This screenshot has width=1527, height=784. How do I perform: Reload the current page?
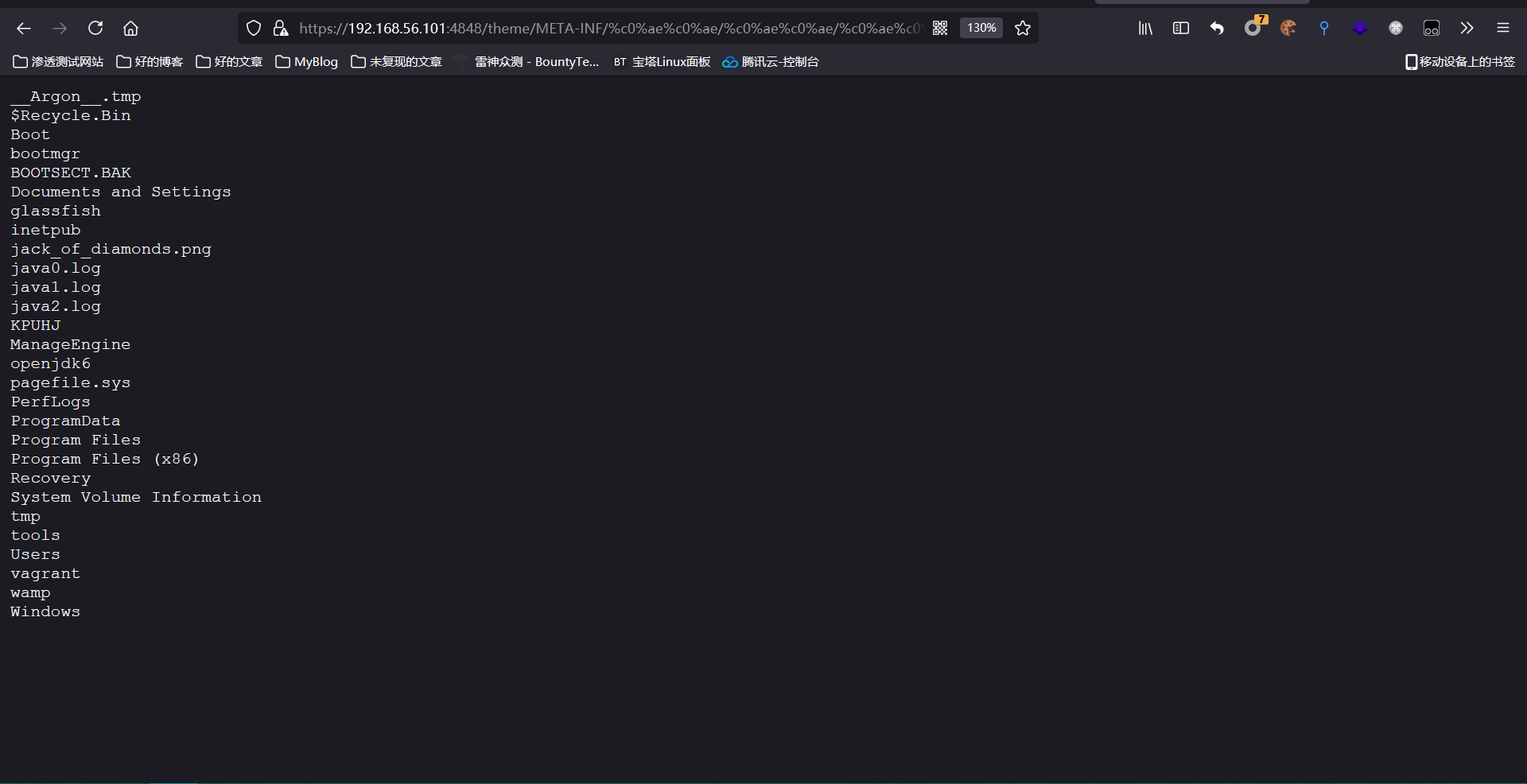point(95,29)
